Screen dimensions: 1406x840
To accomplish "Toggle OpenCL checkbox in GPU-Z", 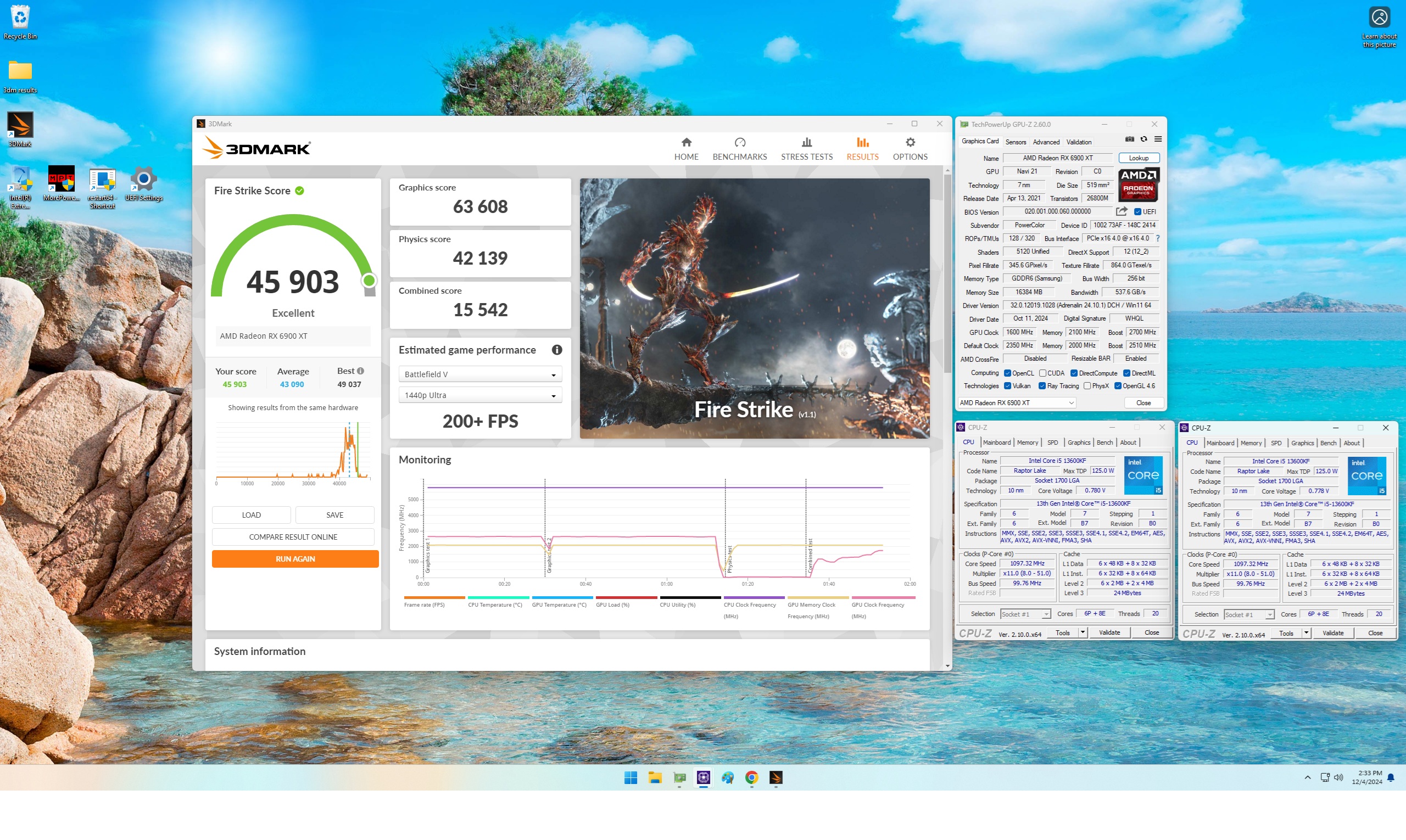I will click(x=1007, y=373).
